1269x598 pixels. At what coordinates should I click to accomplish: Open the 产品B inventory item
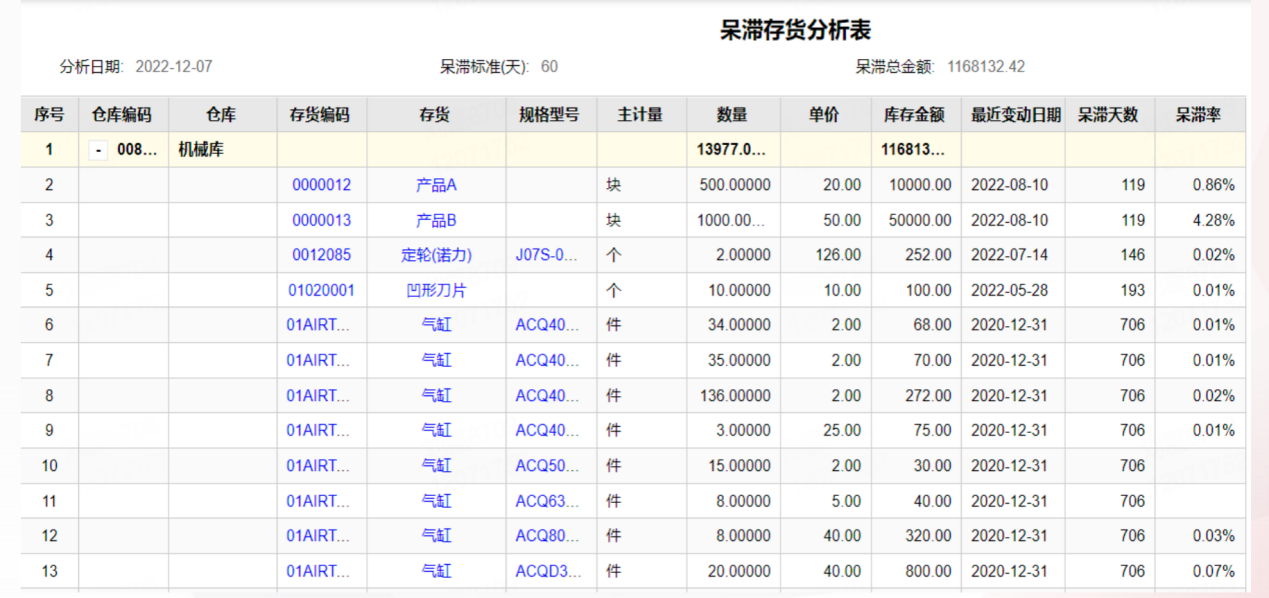[x=436, y=220]
